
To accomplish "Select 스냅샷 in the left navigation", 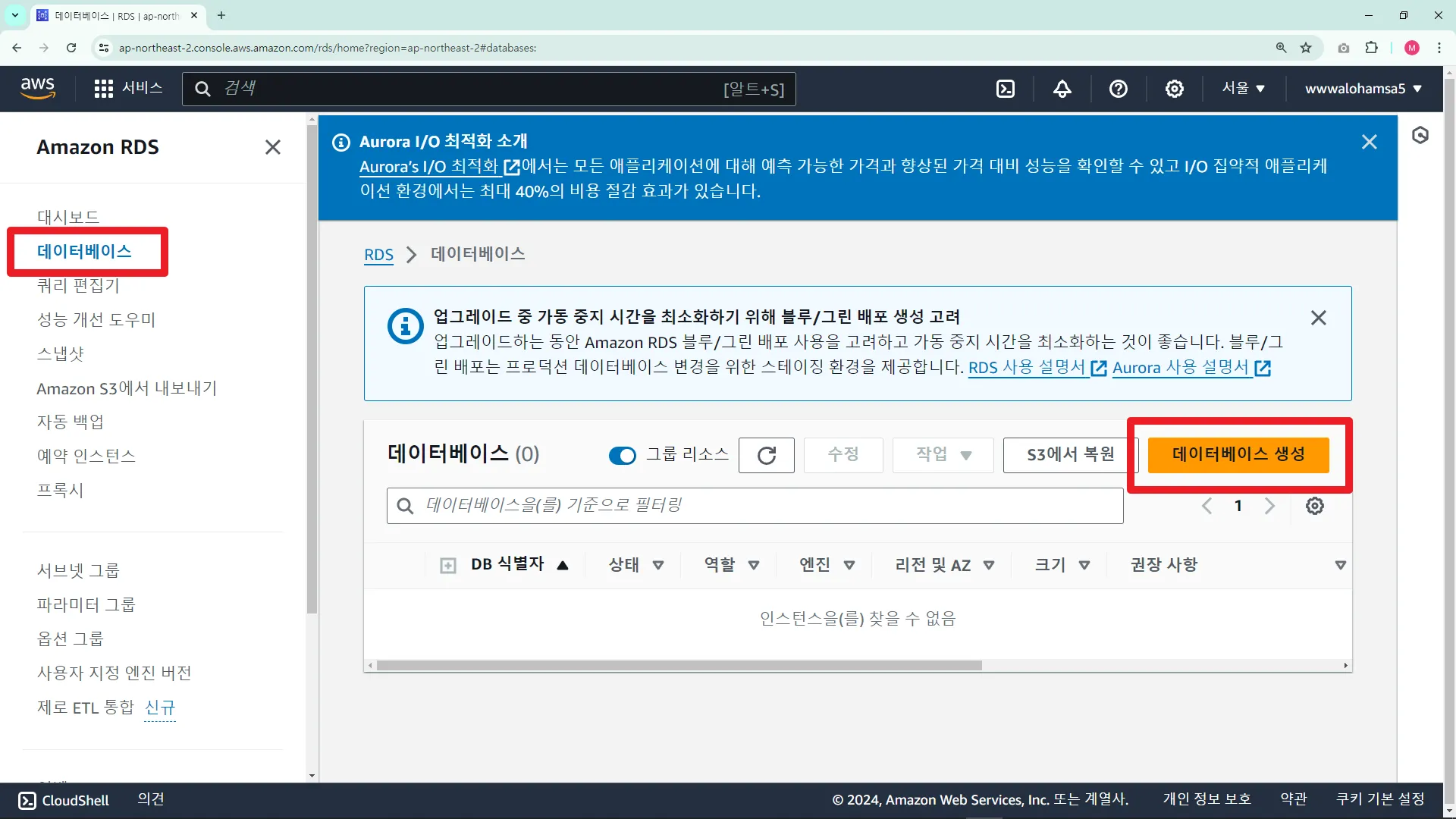I will 61,354.
